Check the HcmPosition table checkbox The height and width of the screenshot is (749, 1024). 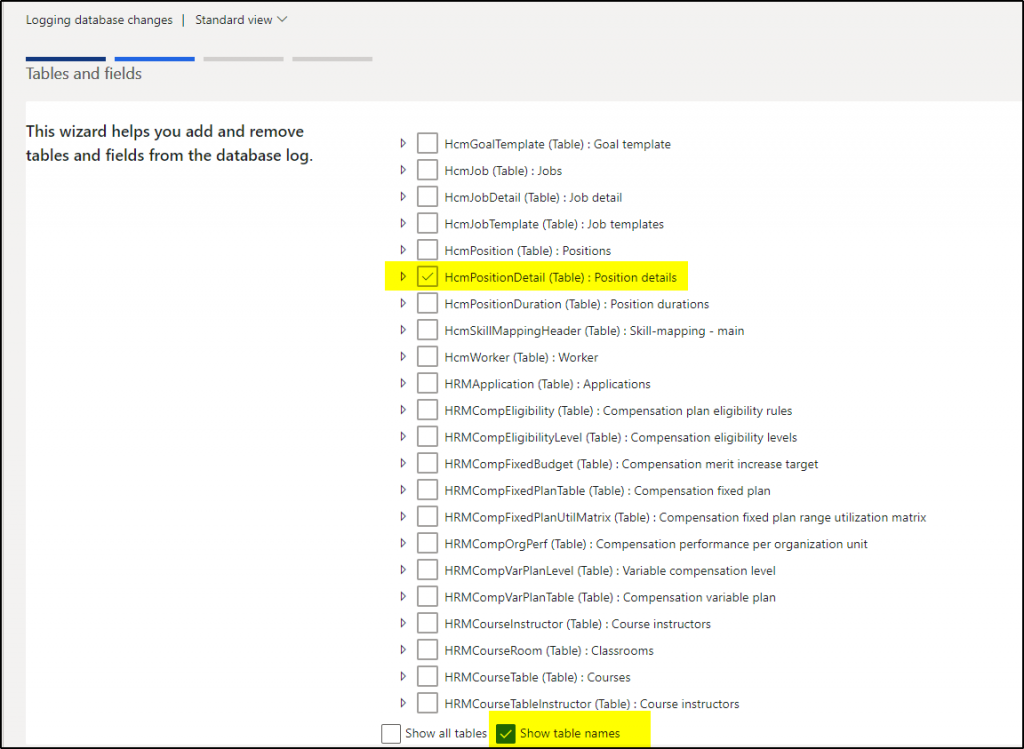tap(427, 249)
